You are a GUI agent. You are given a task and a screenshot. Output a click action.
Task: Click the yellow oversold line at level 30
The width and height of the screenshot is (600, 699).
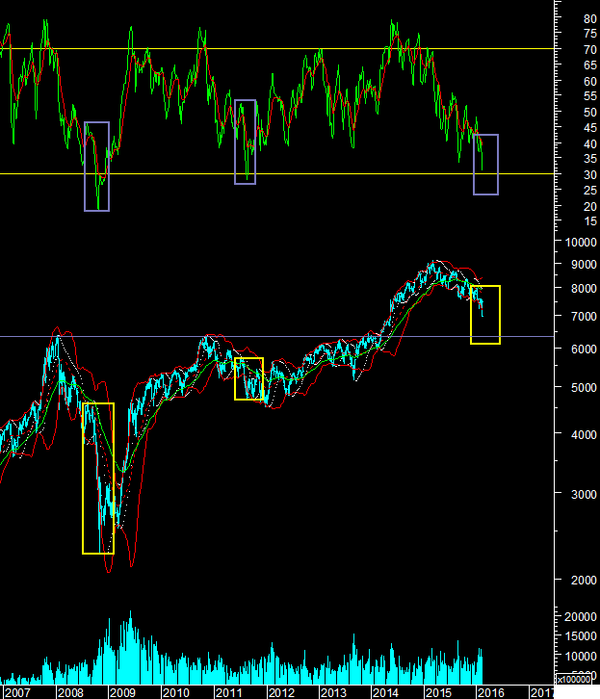click(x=300, y=174)
